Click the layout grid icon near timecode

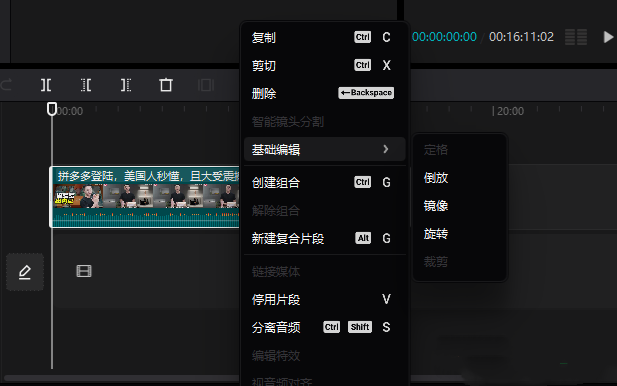coord(576,37)
